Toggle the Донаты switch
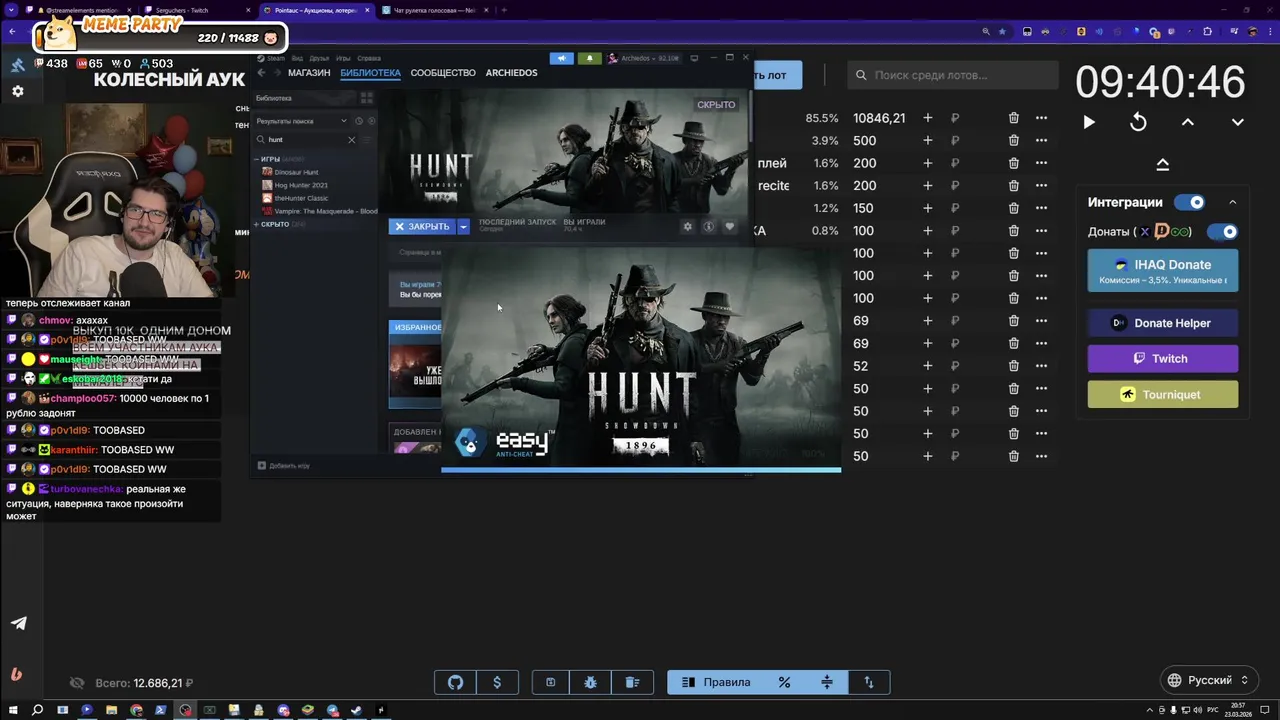Screen dimensions: 1280x720 pyautogui.click(x=1222, y=232)
